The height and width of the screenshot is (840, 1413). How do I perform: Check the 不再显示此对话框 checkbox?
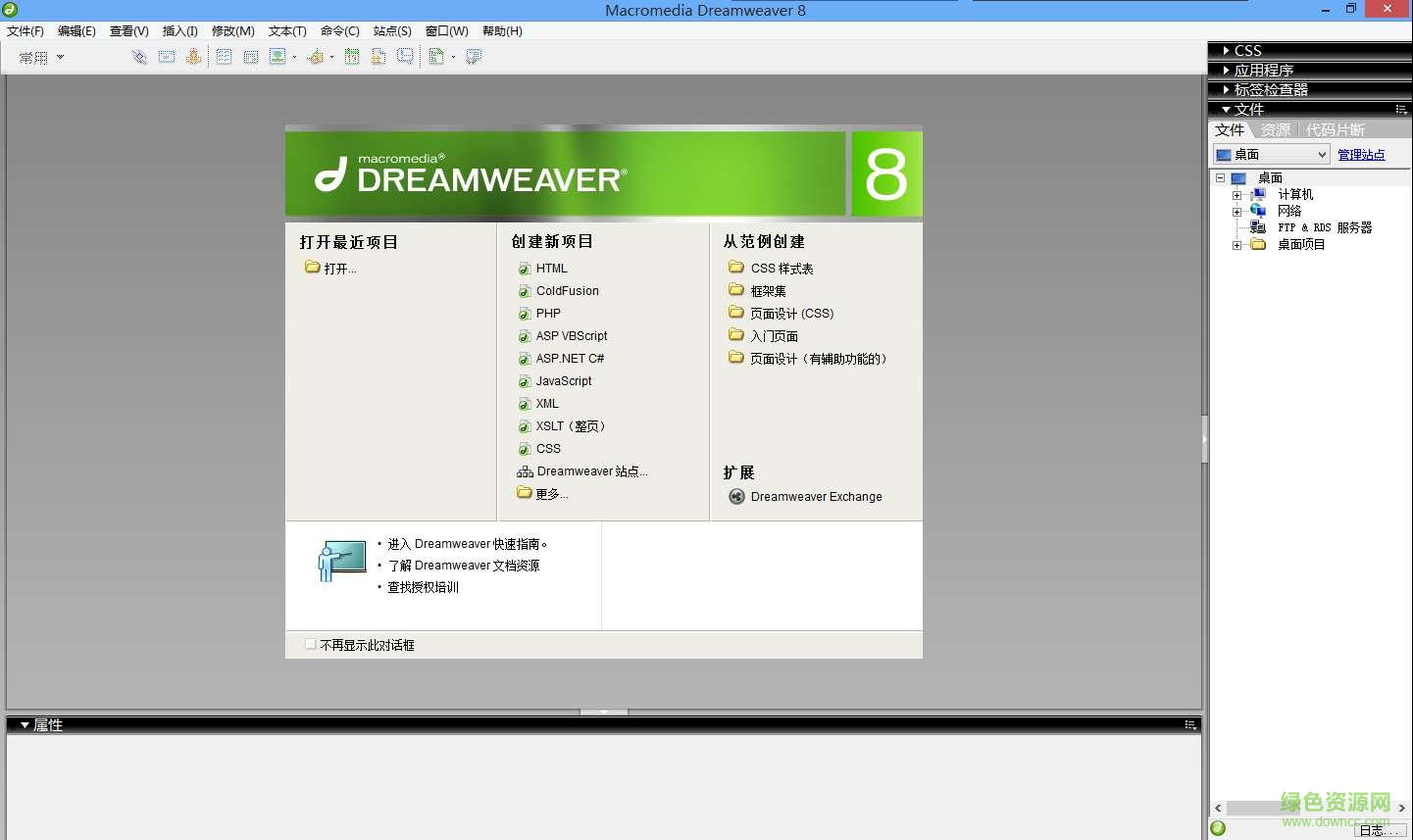[311, 644]
